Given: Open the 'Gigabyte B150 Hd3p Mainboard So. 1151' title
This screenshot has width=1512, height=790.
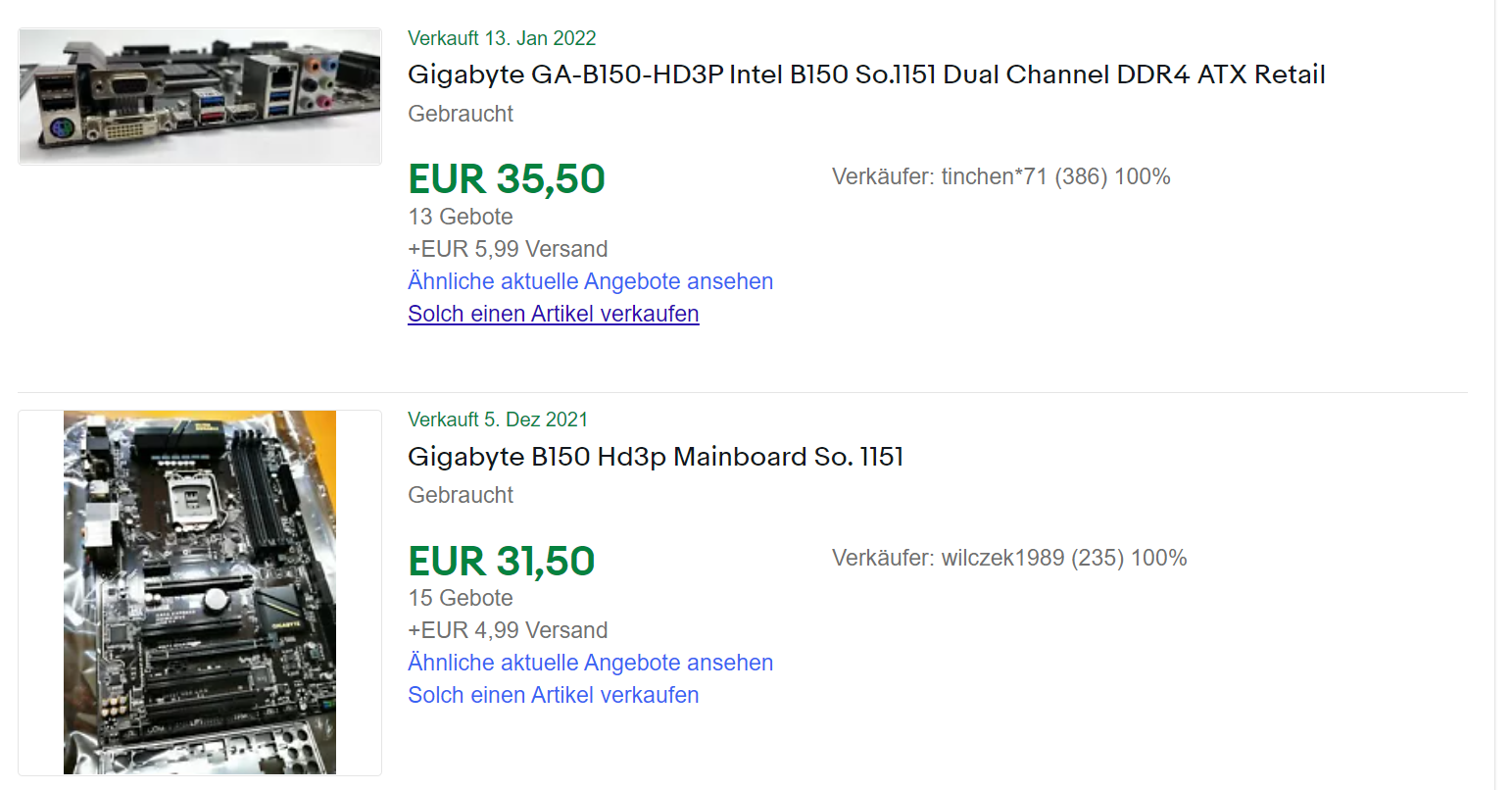Looking at the screenshot, I should tap(656, 457).
